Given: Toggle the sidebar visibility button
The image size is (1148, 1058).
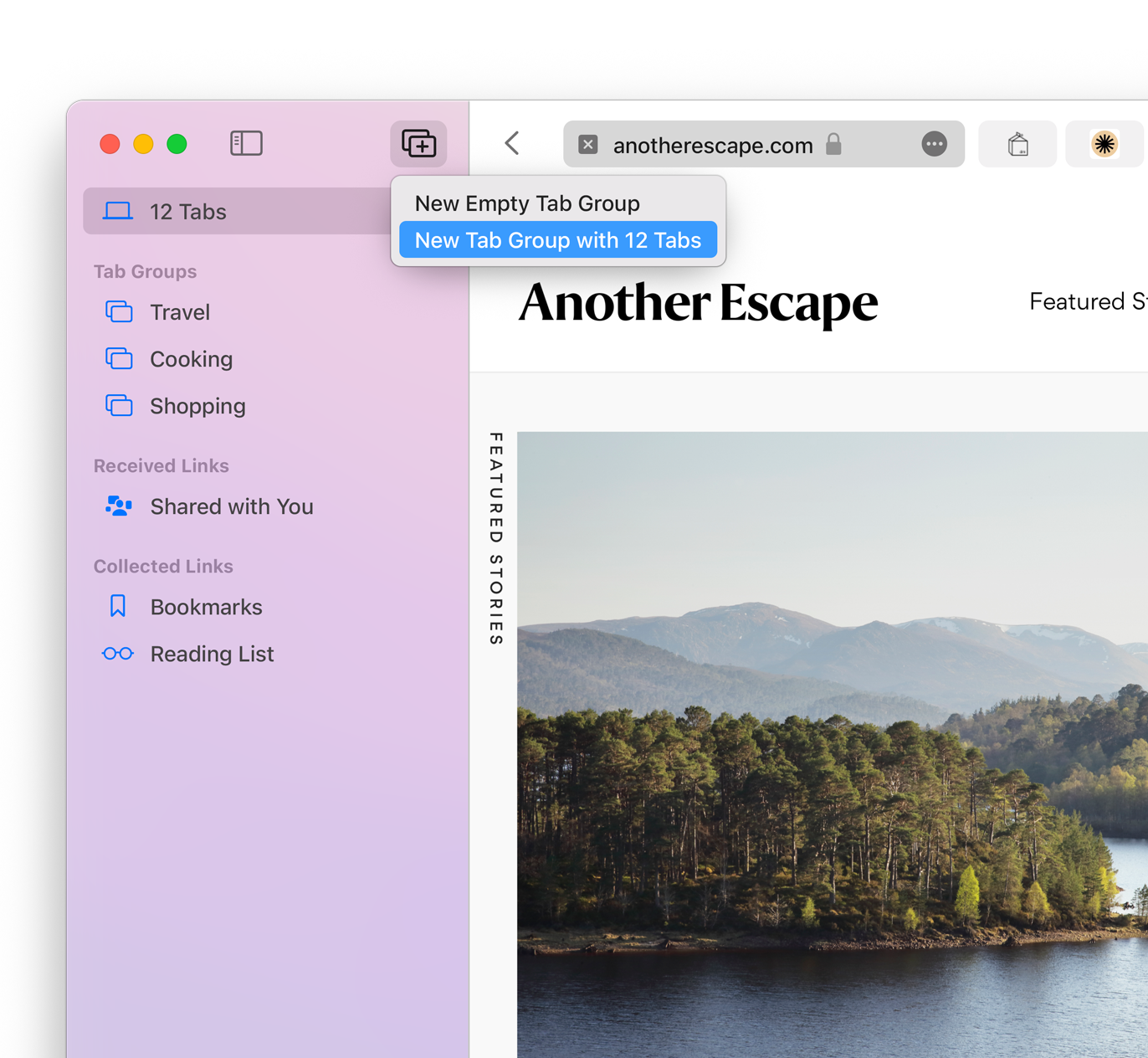Looking at the screenshot, I should 246,143.
